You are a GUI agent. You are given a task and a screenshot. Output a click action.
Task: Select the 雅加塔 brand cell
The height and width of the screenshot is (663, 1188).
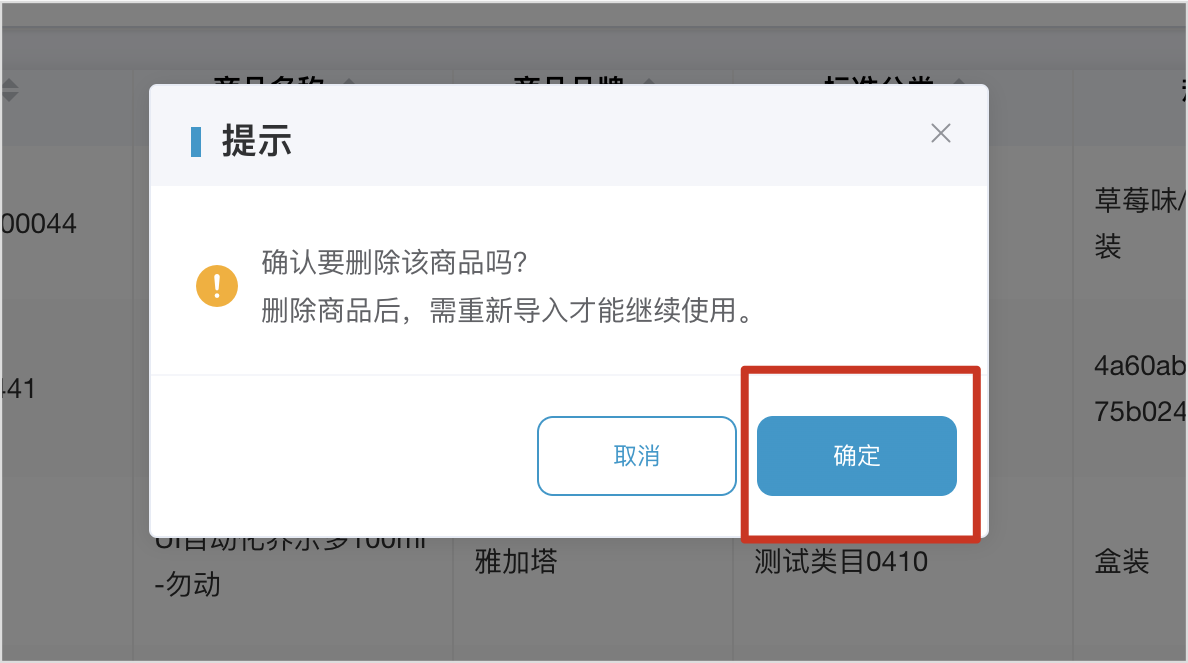(x=516, y=561)
